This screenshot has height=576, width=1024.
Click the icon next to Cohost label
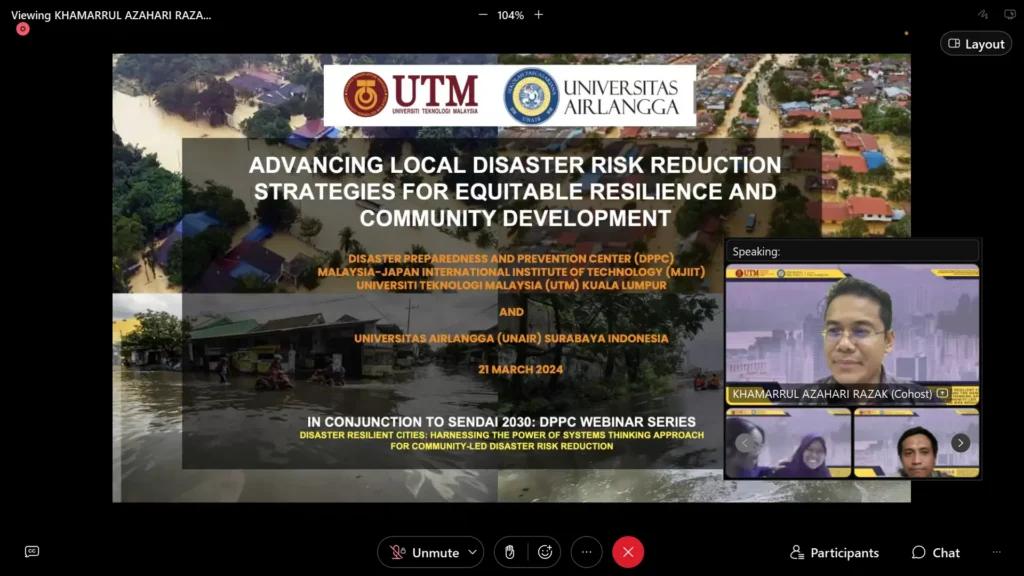coord(942,393)
